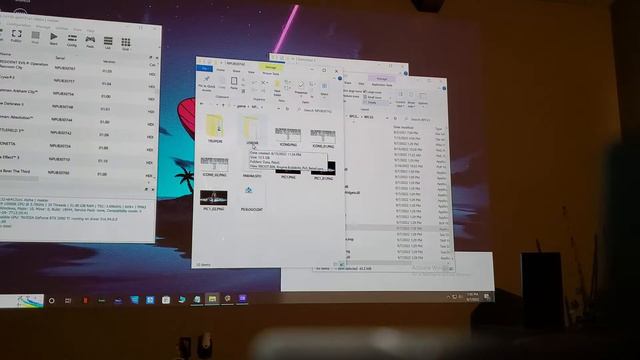This screenshot has height=360, width=640.
Task: Select the Mass Effect 3 game row
Action: coord(78,158)
